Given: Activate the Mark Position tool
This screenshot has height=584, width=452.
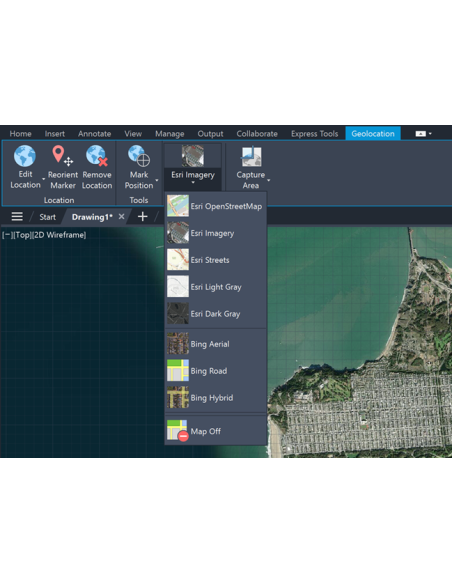Looking at the screenshot, I should click(x=139, y=167).
